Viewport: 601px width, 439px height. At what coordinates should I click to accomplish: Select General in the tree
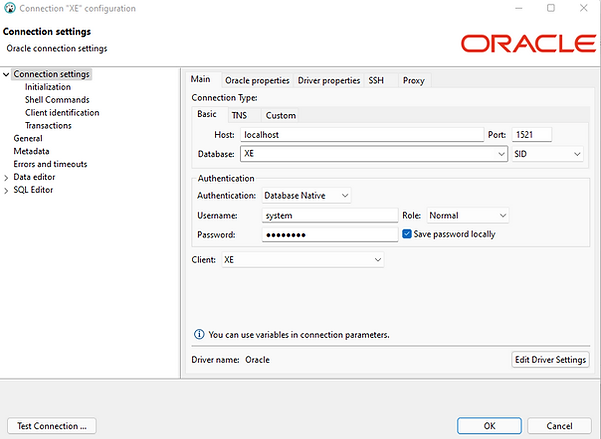pyautogui.click(x=28, y=138)
